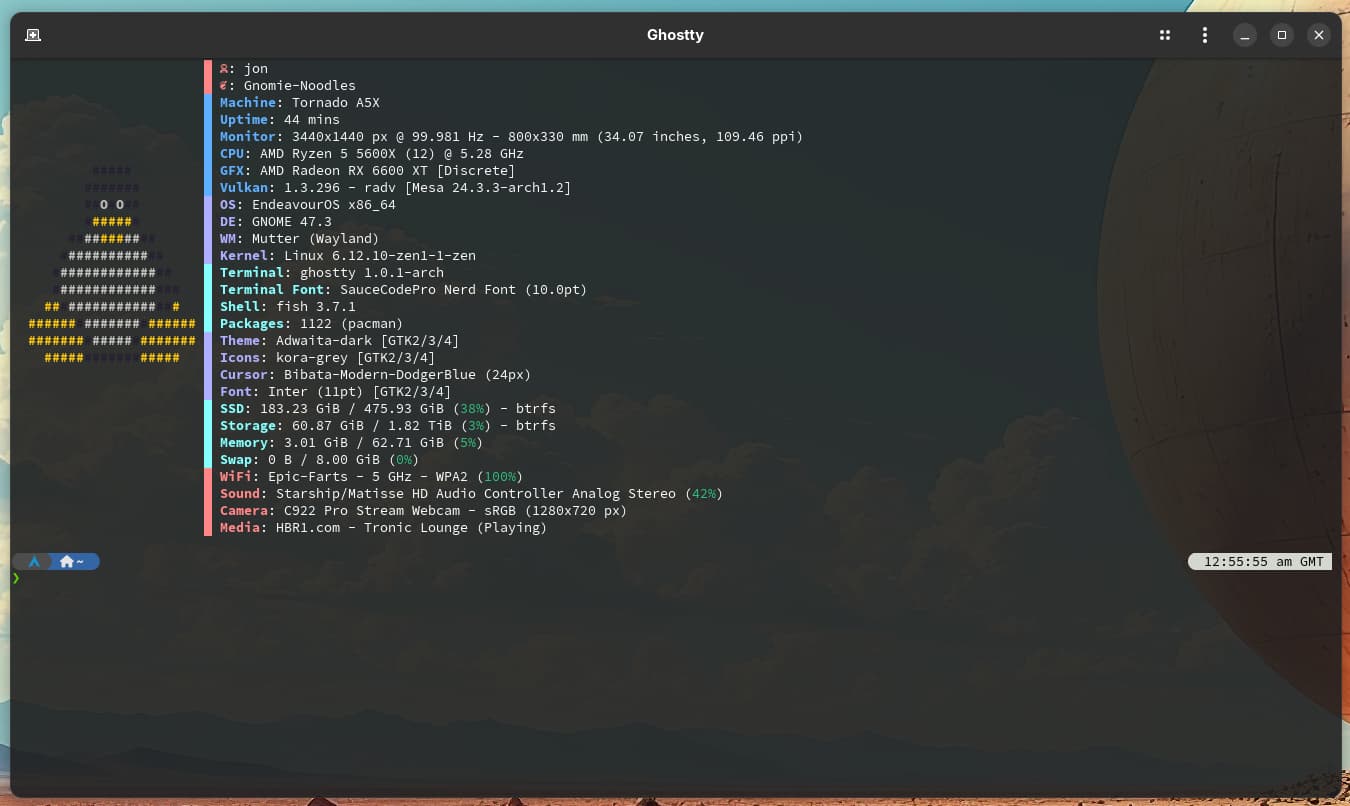Image resolution: width=1350 pixels, height=806 pixels.
Task: Click the Arch logo in the prompt
Action: pyautogui.click(x=34, y=562)
